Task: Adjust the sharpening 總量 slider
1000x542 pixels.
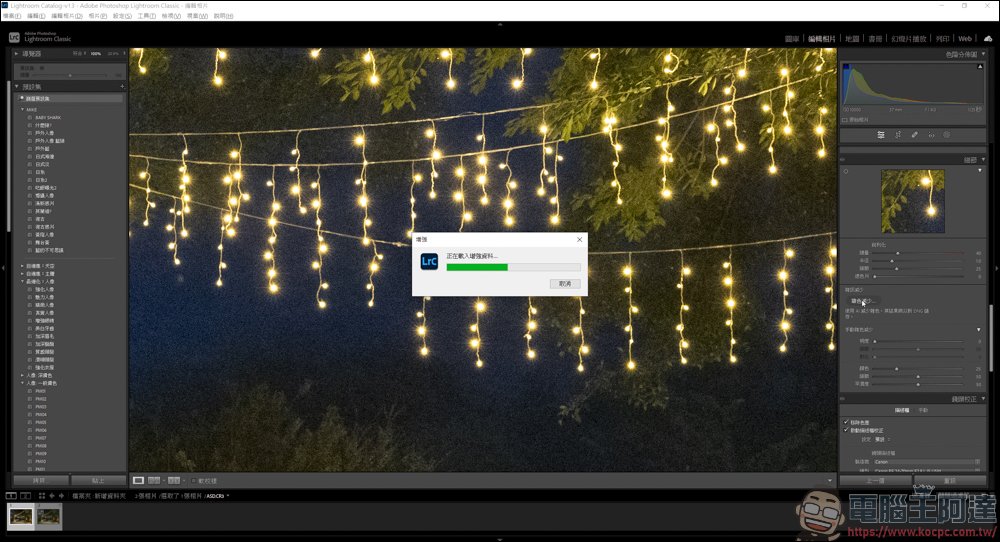Action: click(897, 253)
